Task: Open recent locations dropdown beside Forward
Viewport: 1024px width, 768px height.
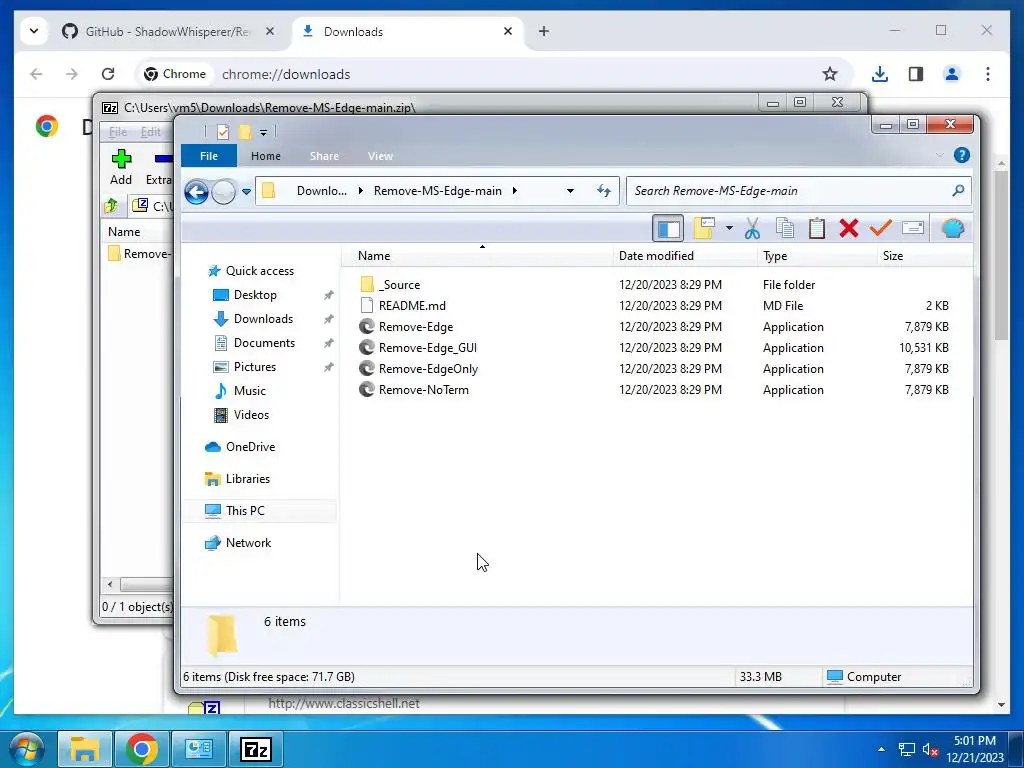Action: (246, 191)
